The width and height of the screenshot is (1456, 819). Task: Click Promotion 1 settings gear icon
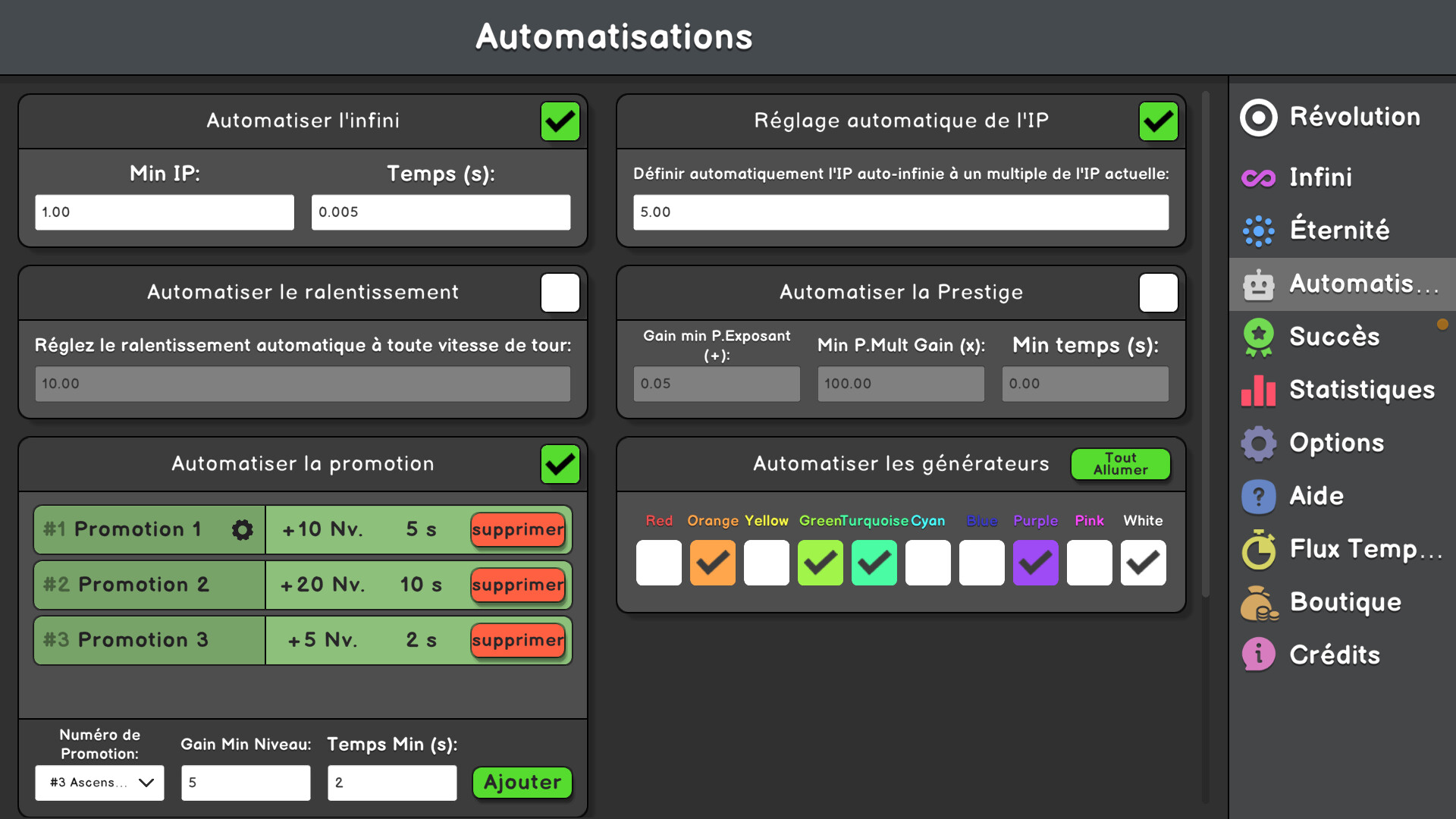242,529
